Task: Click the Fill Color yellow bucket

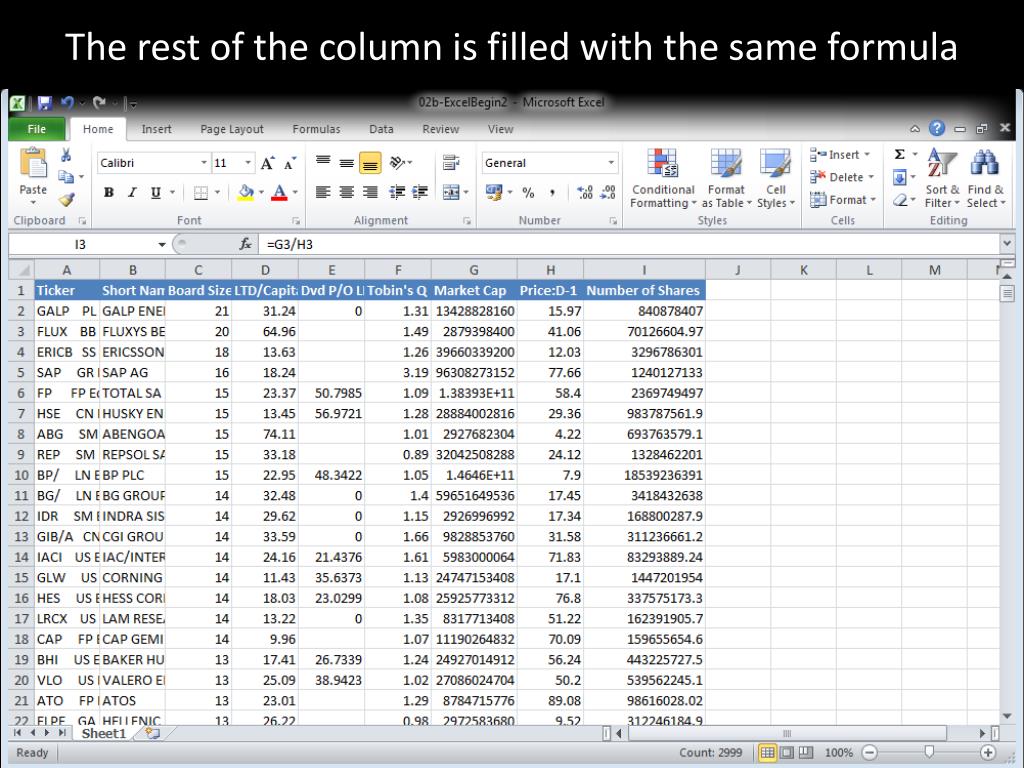Action: 245,192
